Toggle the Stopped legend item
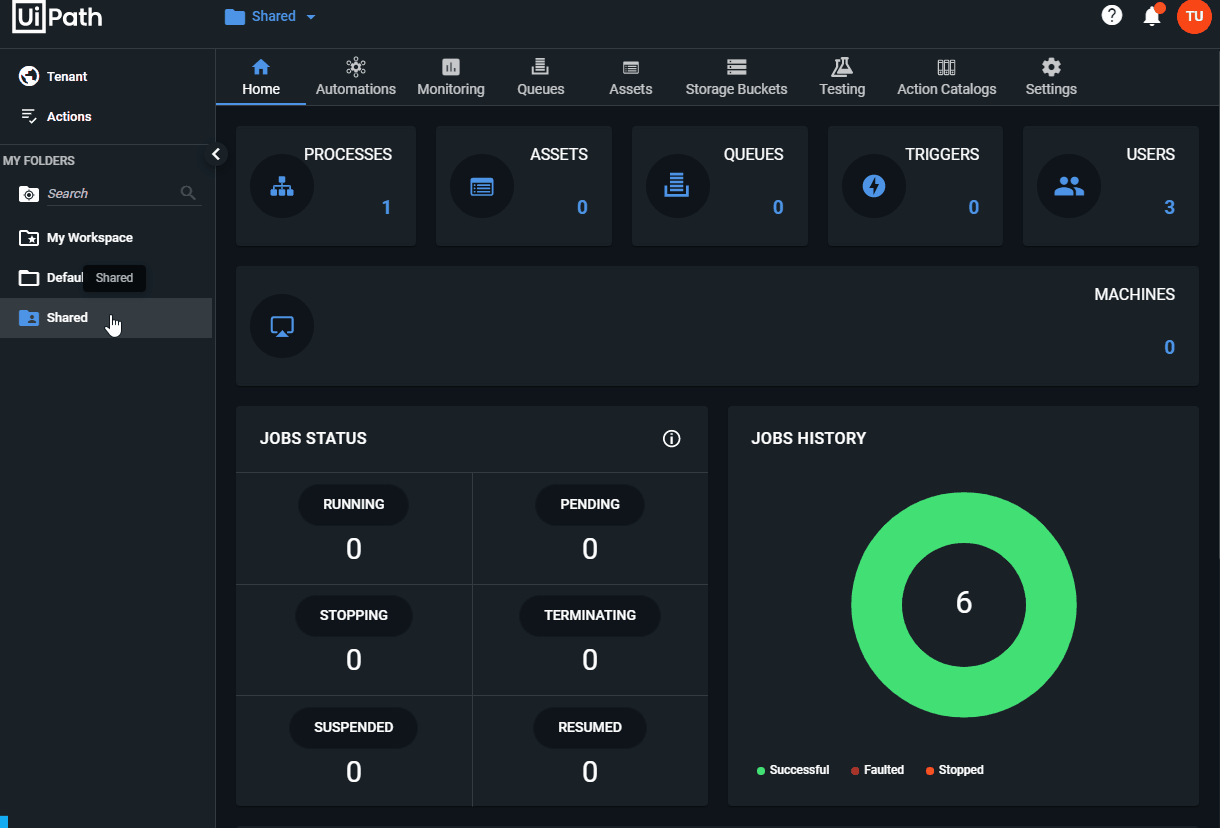This screenshot has height=828, width=1220. (955, 770)
